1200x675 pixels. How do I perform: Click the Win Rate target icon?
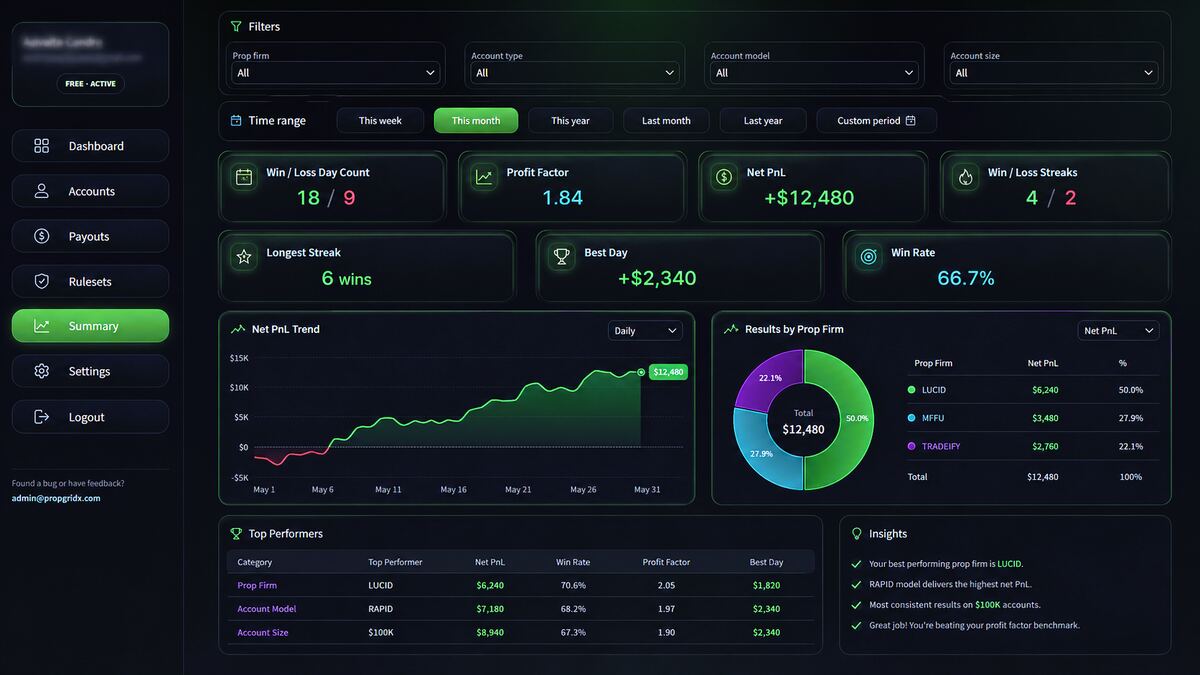click(x=869, y=257)
